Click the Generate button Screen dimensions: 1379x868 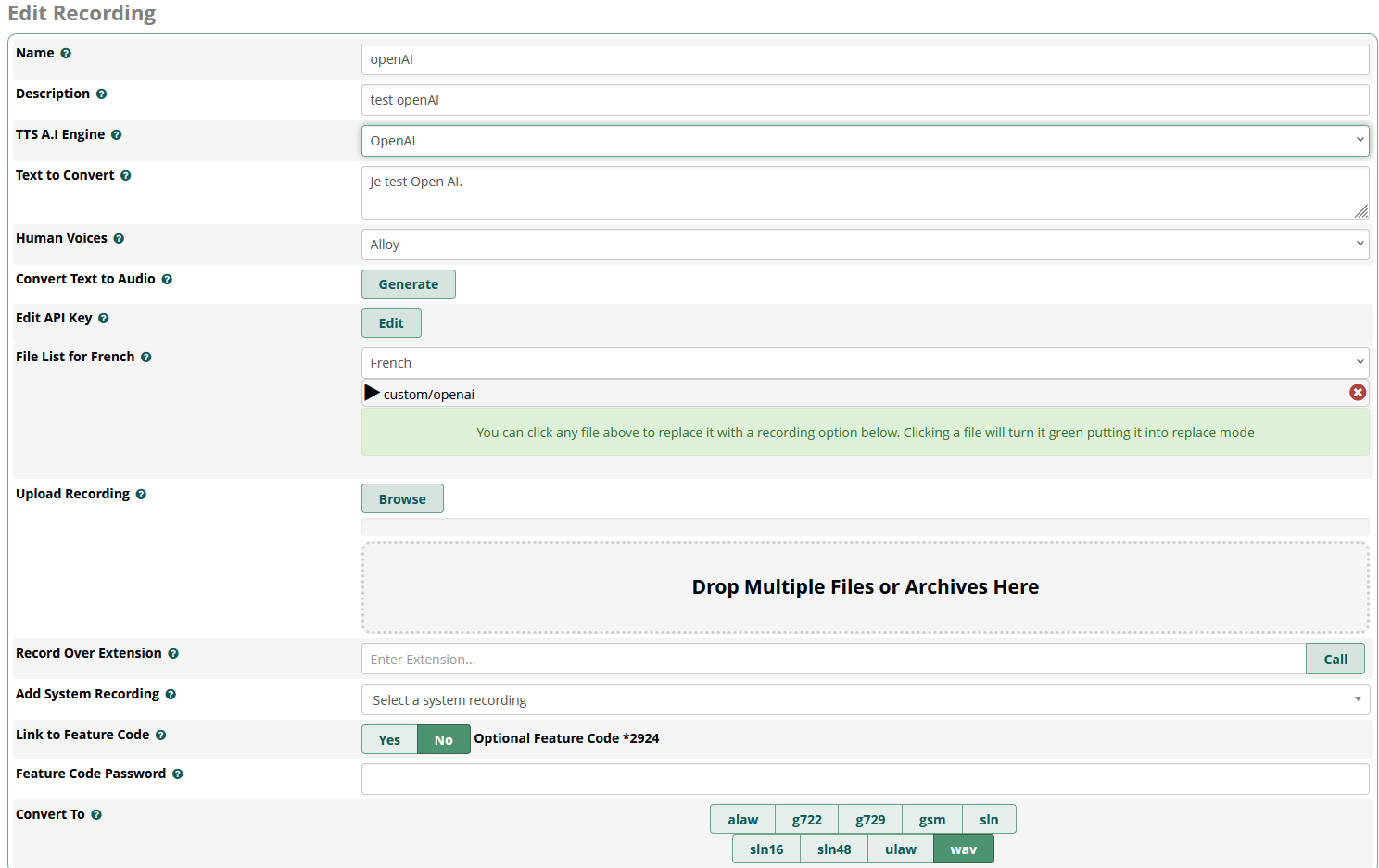point(409,284)
